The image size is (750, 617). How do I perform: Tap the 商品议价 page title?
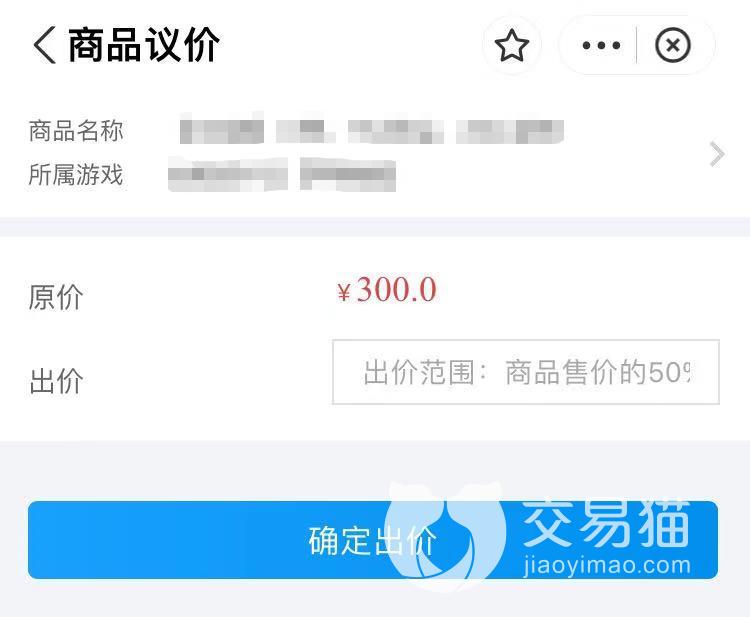(x=143, y=45)
